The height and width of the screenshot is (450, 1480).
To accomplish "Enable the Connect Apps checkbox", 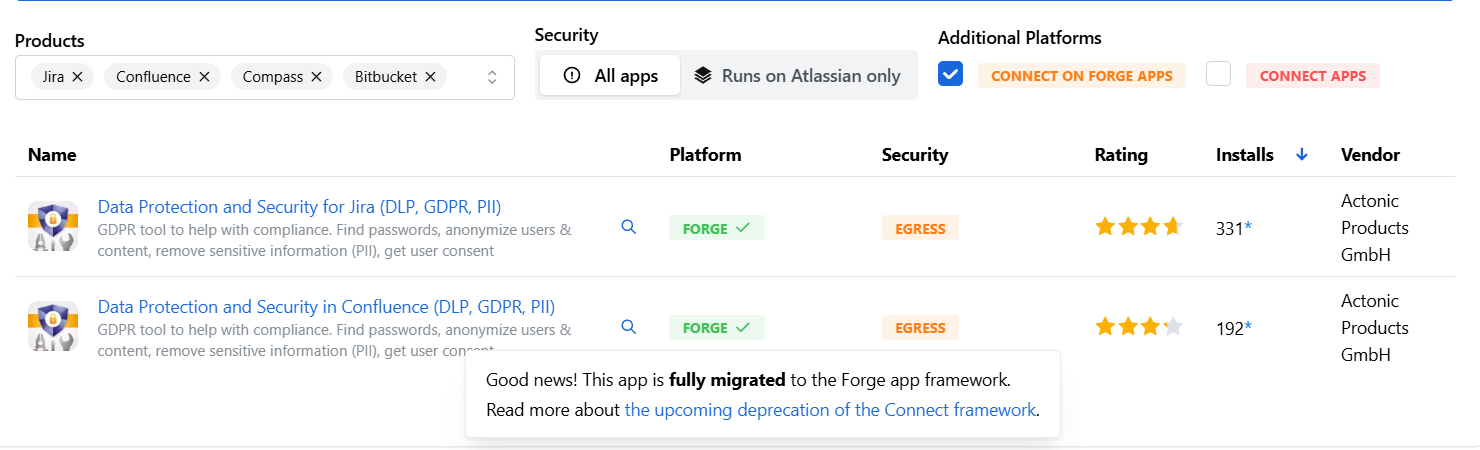I will point(1218,75).
